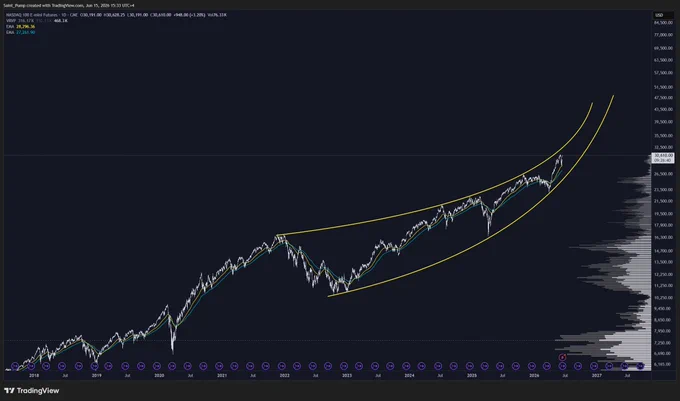Screen dimensions: 680x401
Task: Click the Sahit_Pump created with TradingView.com header text
Action: [x=69, y=6]
